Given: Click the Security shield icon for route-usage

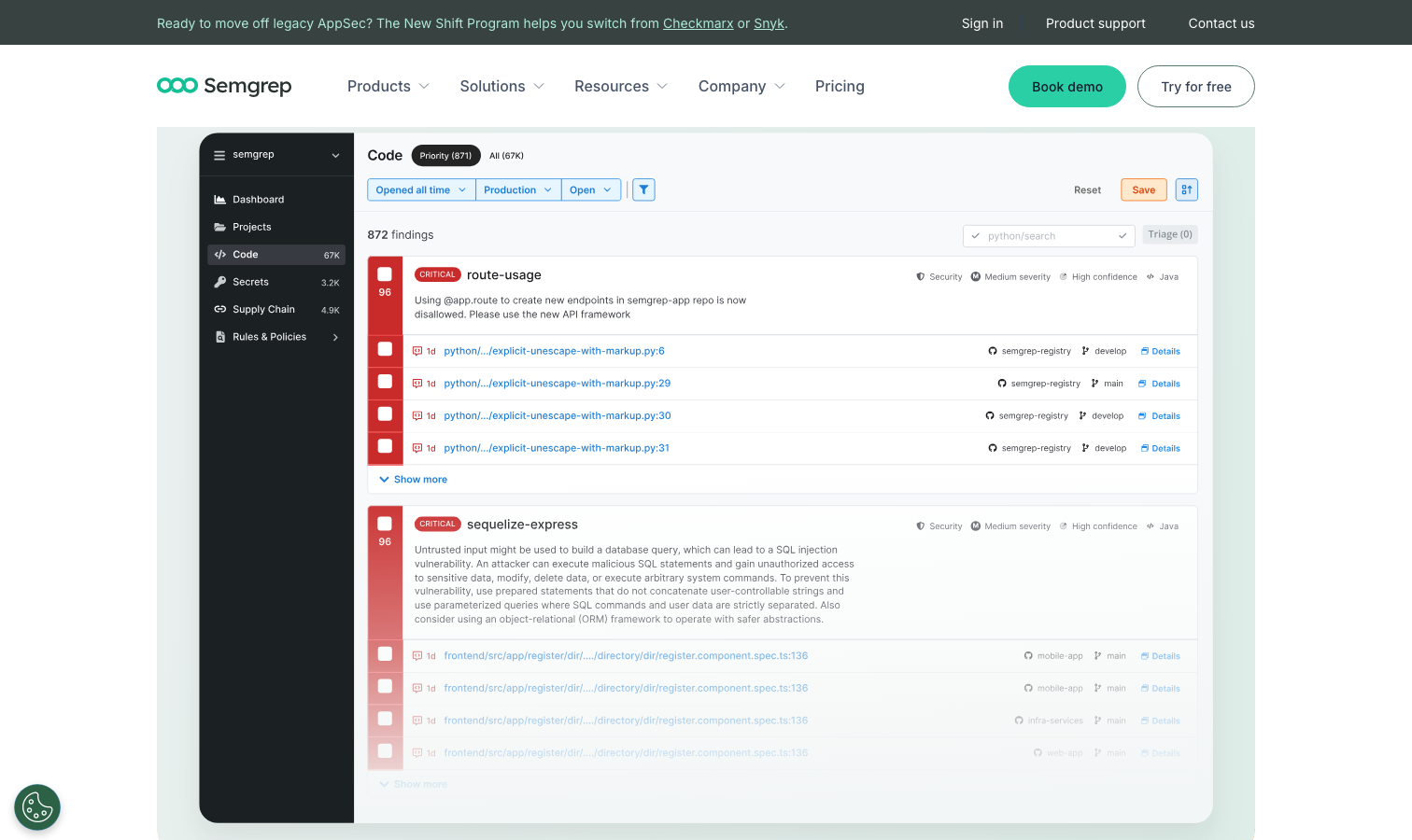Looking at the screenshot, I should [921, 277].
